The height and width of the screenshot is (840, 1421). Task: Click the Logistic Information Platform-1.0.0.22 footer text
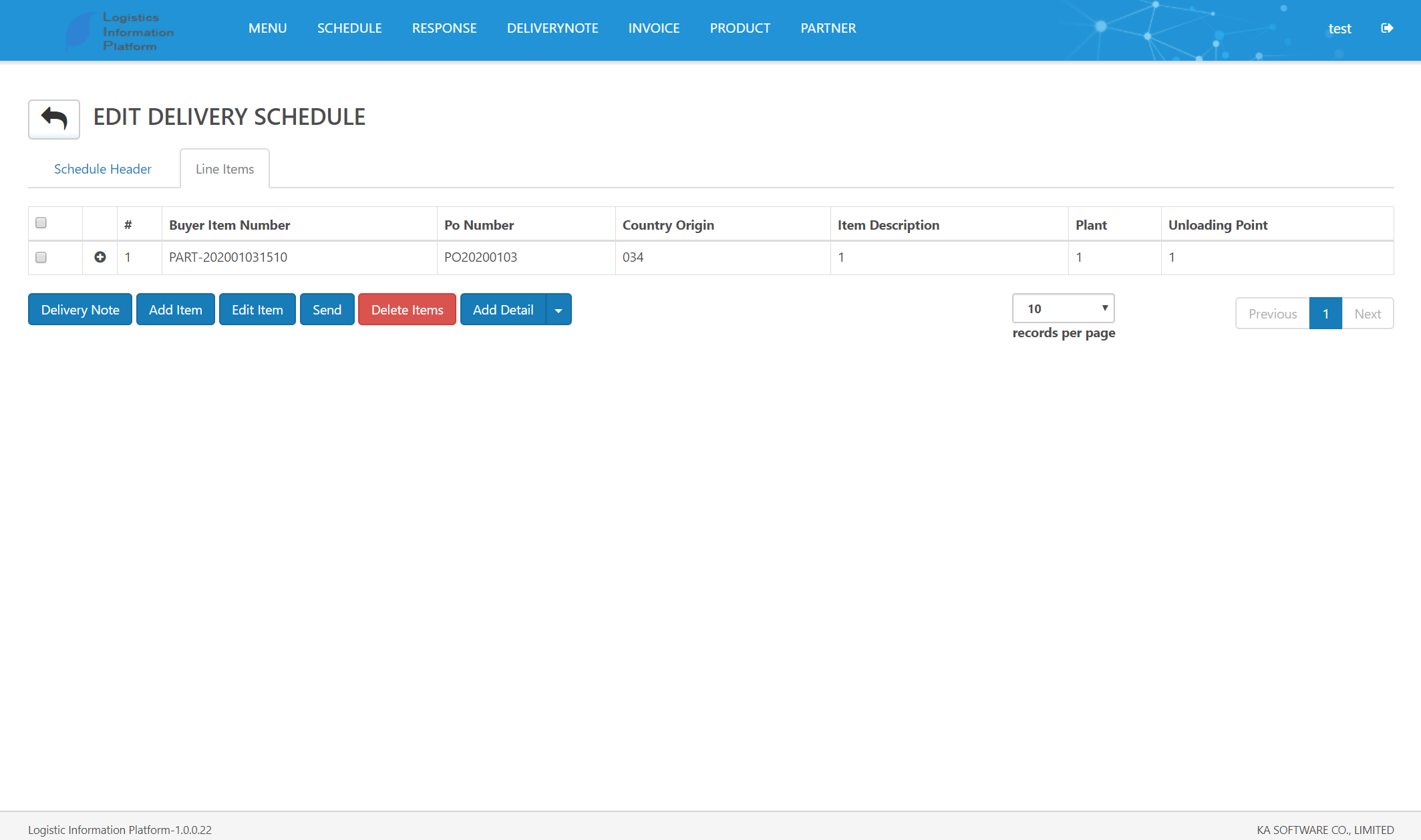coord(120,830)
